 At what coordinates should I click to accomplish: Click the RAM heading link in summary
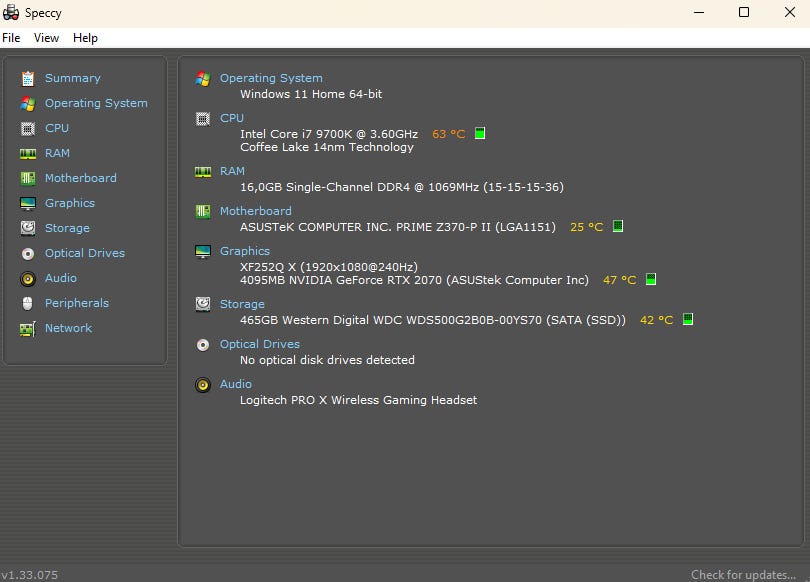tap(232, 171)
